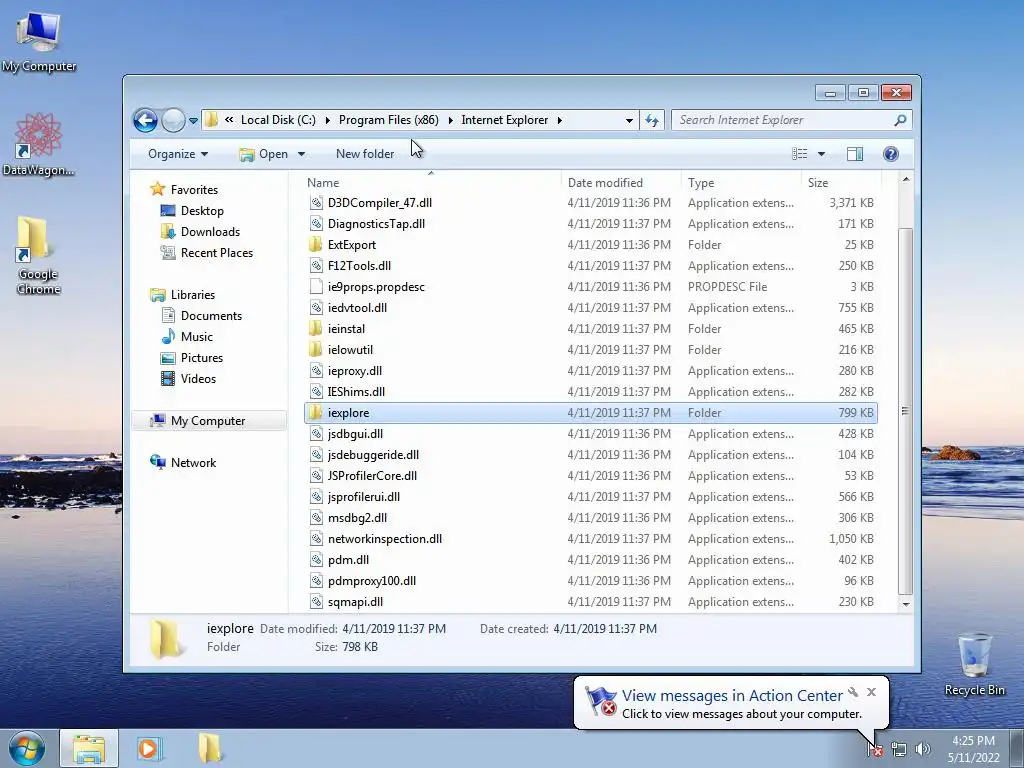1024x768 pixels.
Task: Click the scroll up arrow of file list
Action: (x=906, y=179)
